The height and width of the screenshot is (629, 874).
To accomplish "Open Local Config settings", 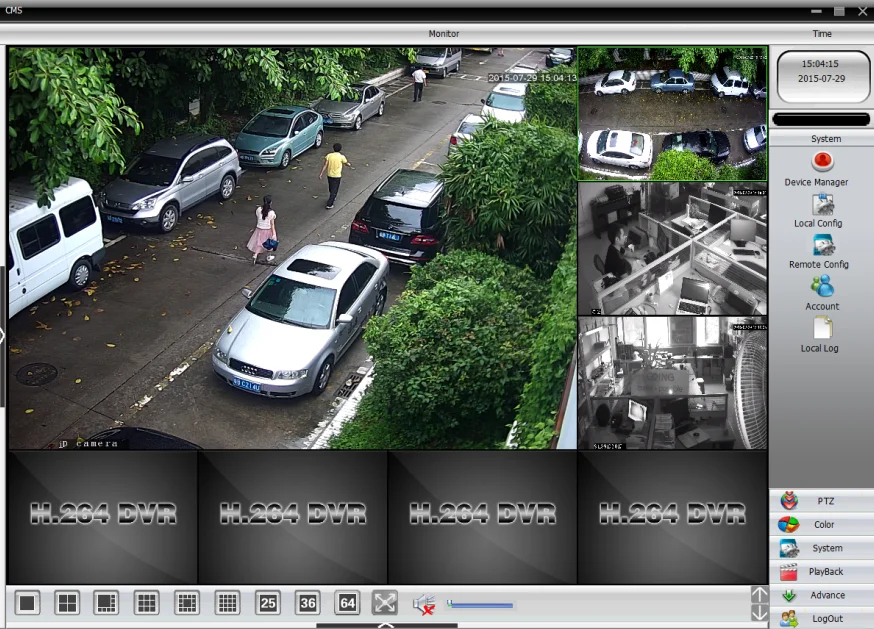I will 822,205.
